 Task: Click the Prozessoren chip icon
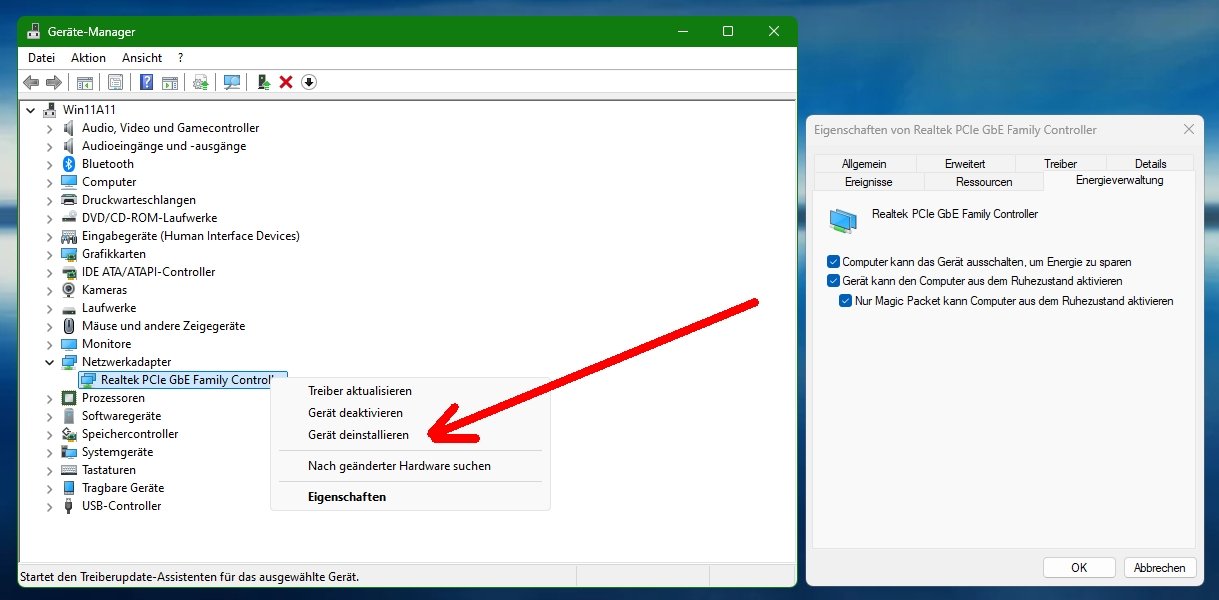[69, 398]
